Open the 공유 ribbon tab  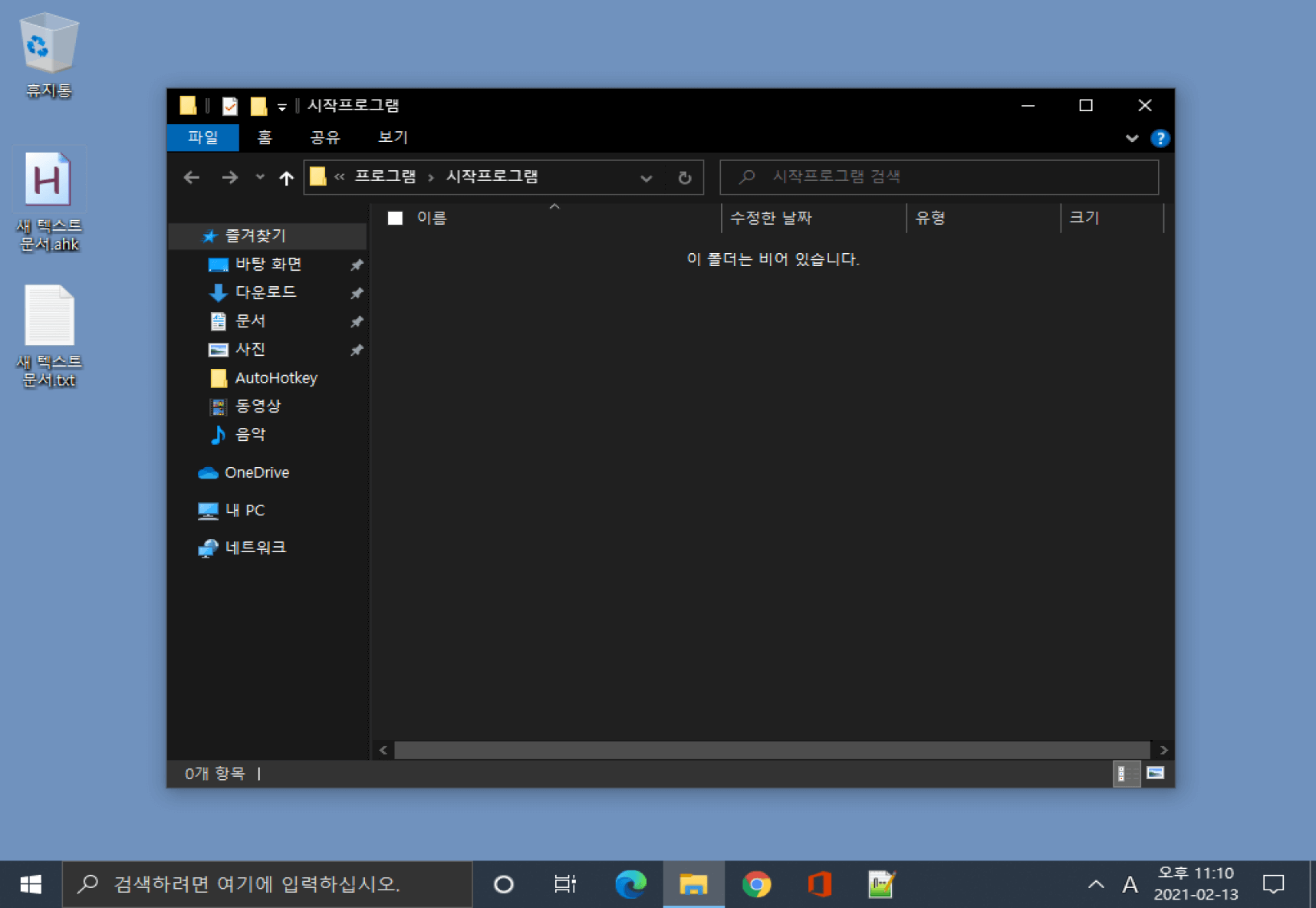[x=326, y=137]
